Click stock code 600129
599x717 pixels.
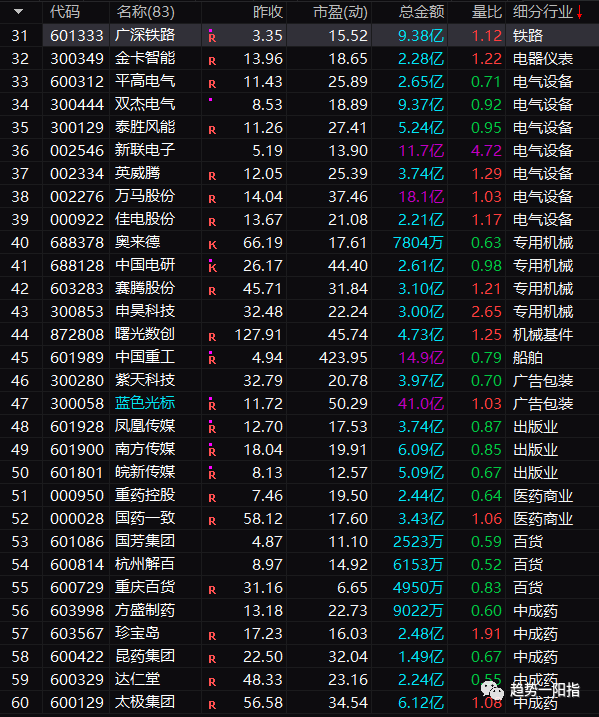coord(77,702)
